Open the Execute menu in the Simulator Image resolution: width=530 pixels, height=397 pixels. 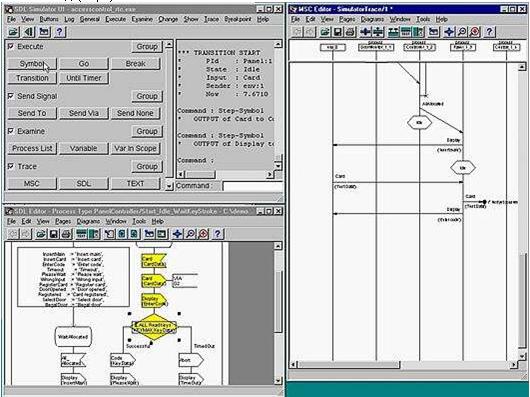point(116,19)
